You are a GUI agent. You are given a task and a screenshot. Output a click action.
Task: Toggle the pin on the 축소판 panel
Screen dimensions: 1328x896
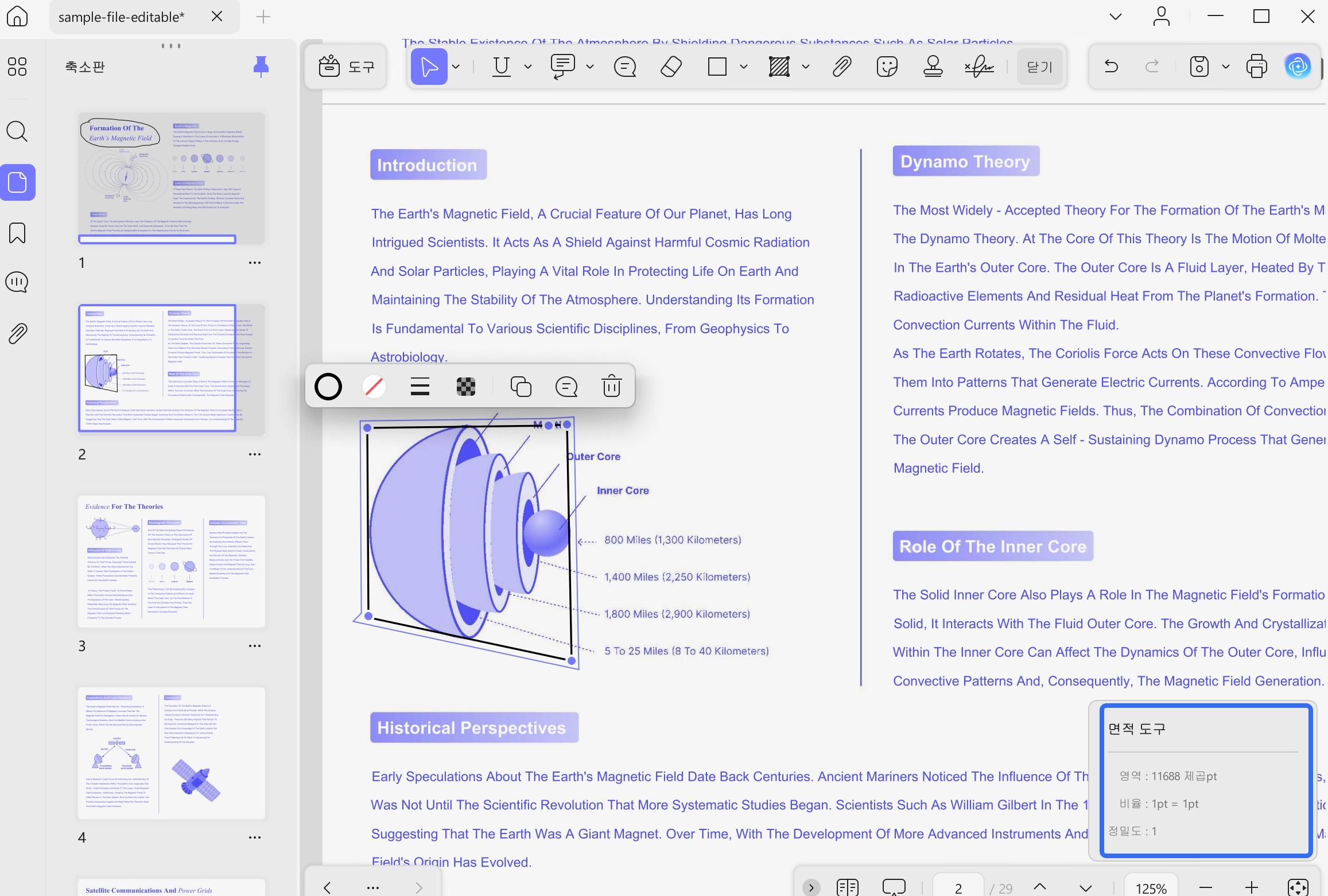[261, 67]
